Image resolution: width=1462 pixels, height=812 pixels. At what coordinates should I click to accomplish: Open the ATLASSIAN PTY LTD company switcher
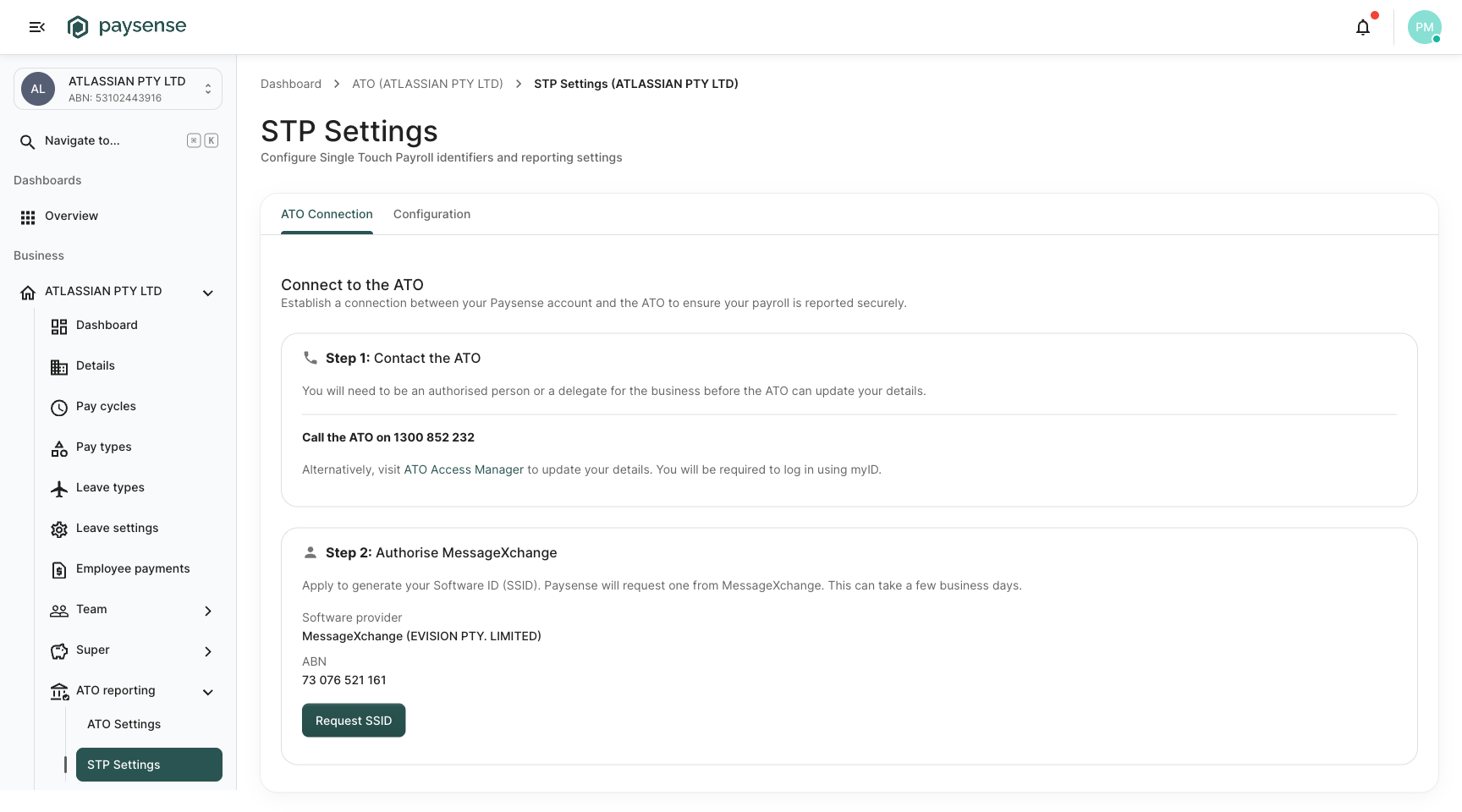pyautogui.click(x=118, y=89)
